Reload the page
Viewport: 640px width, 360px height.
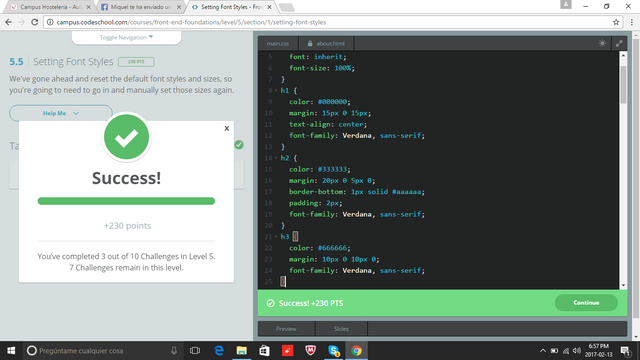point(35,22)
